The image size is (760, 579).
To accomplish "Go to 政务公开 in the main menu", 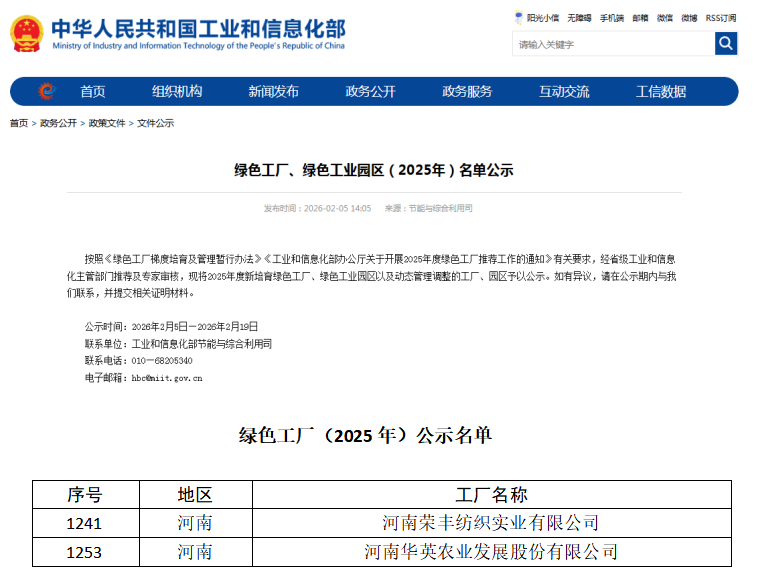I will coord(370,91).
